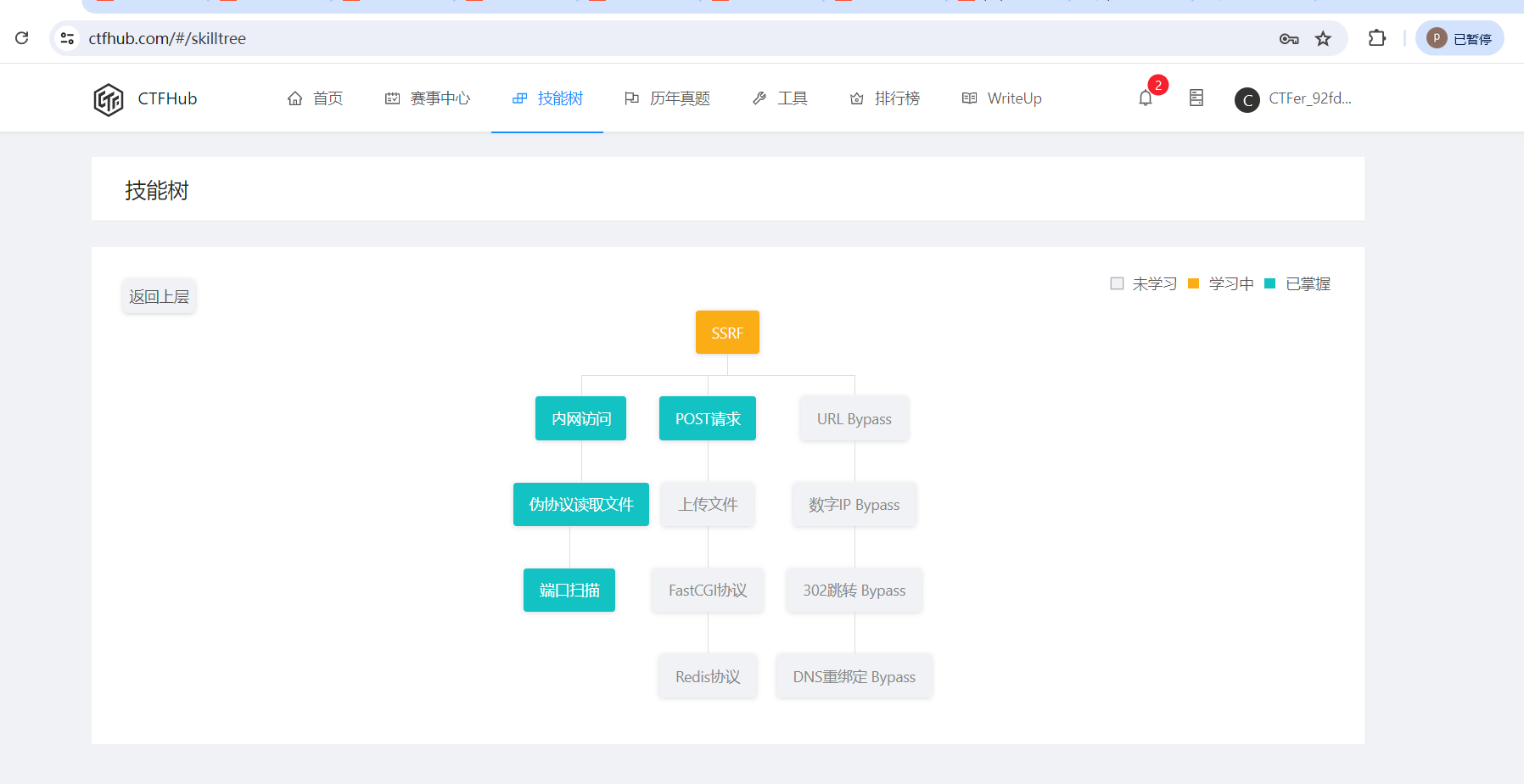Viewport: 1524px width, 784px height.
Task: Open the 伪协议读取文件 skill node
Action: pyautogui.click(x=581, y=504)
